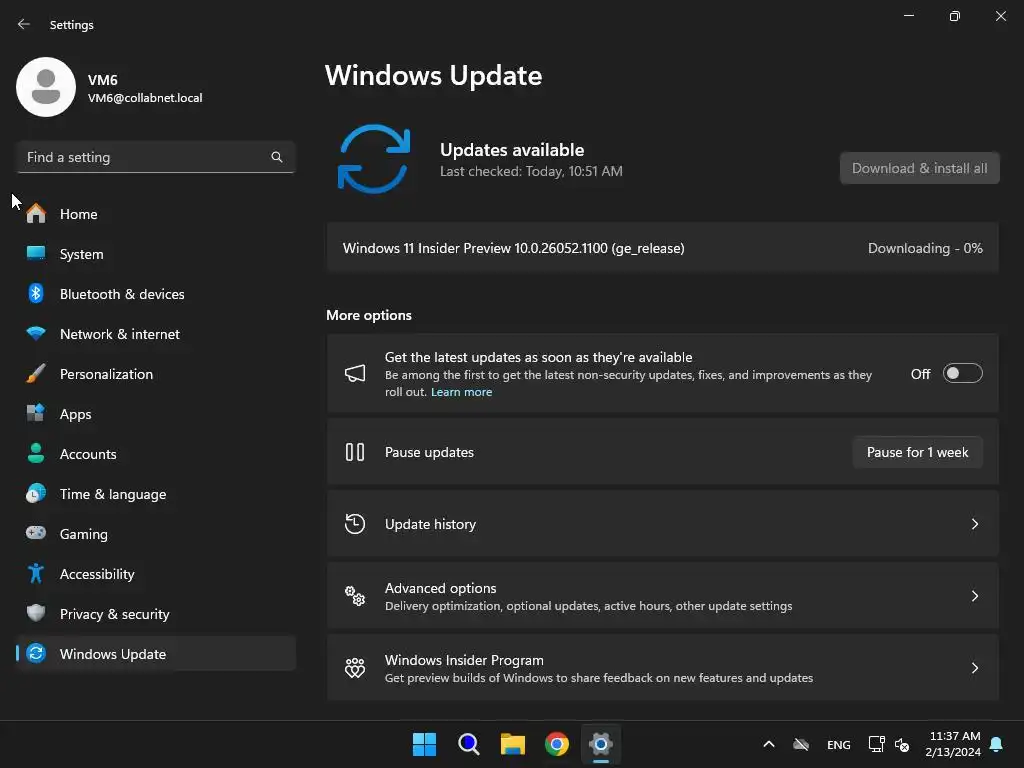Image resolution: width=1024 pixels, height=768 pixels.
Task: Open Apps settings label
Action: tap(76, 414)
